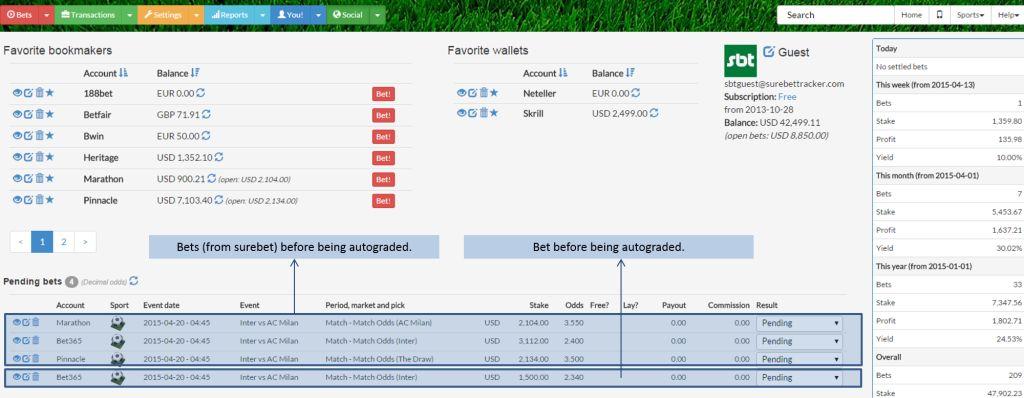Expand the Bets menu dropdown arrow

tap(46, 15)
